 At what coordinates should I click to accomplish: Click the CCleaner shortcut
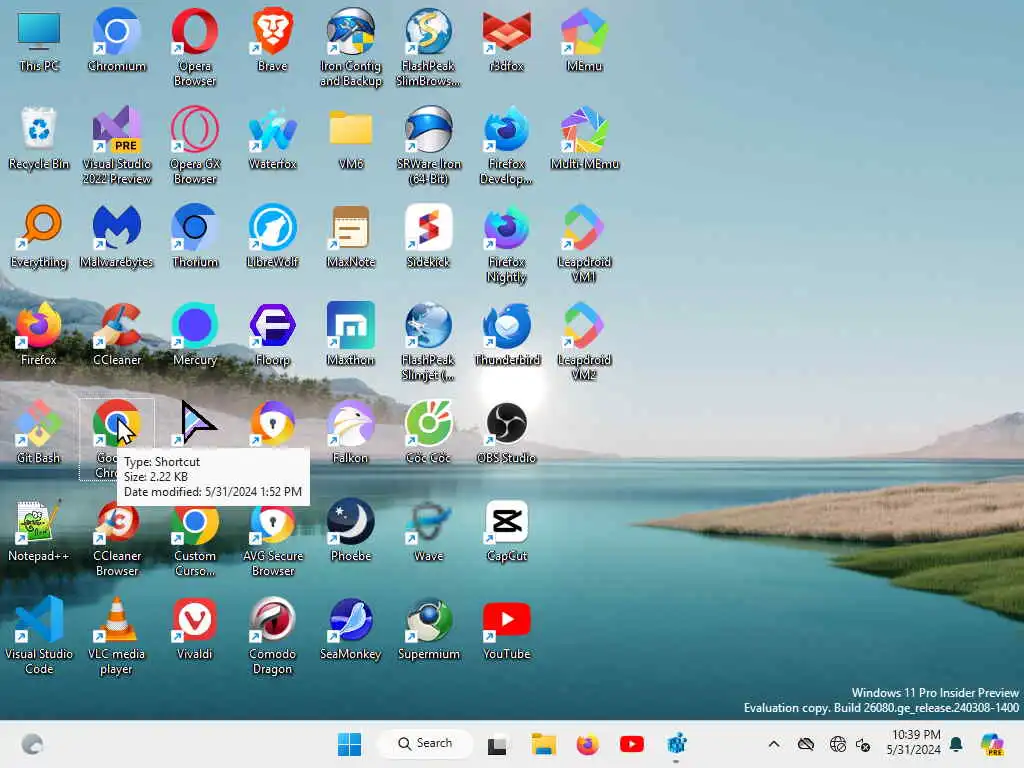[x=117, y=333]
